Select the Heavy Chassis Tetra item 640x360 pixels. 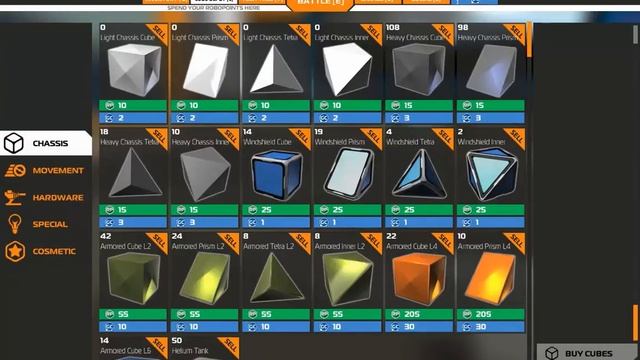133,178
